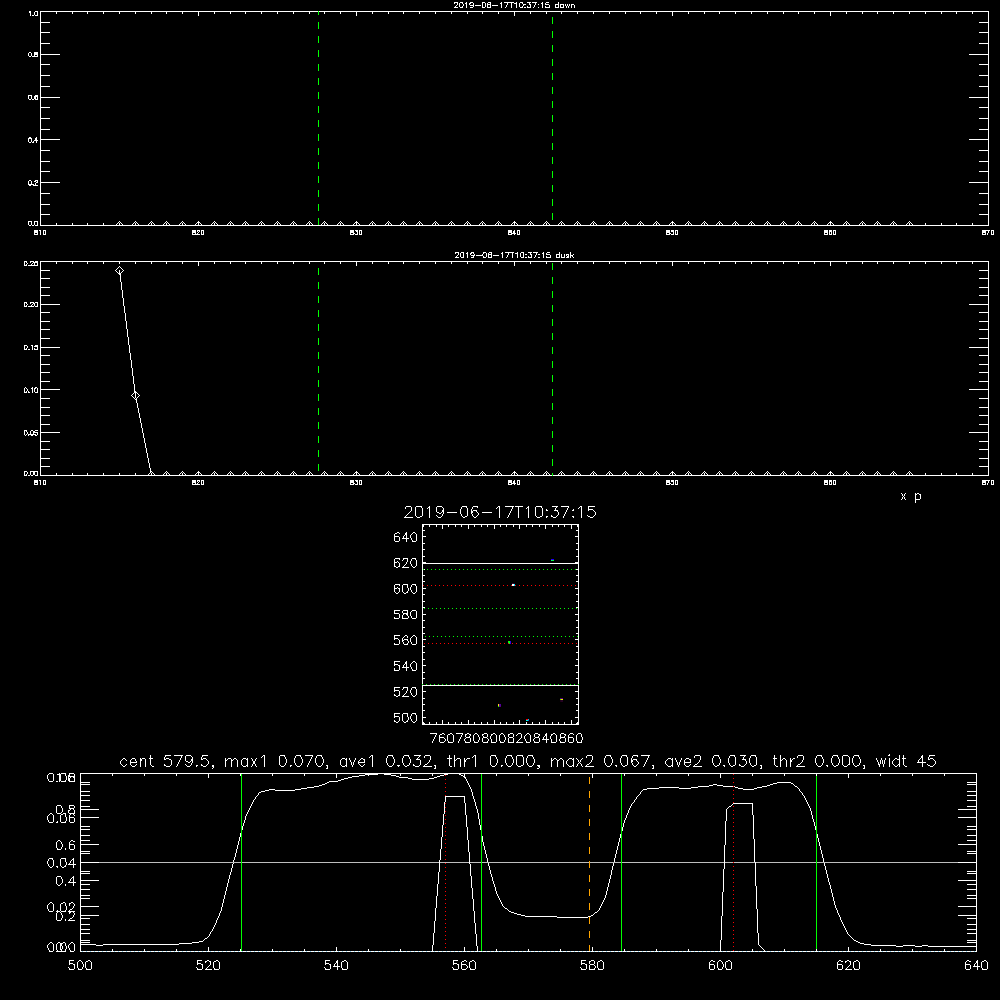Click the green vertical line at 525 in bottom plot
The width and height of the screenshot is (1000, 1000).
tap(241, 862)
